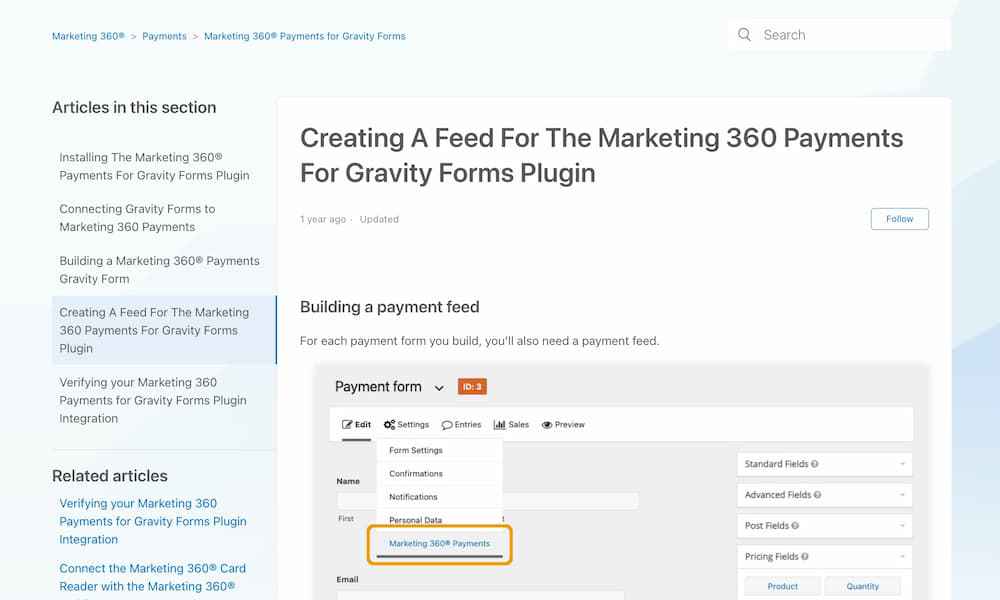
Task: Open the Preview tab label
Action: coord(570,425)
